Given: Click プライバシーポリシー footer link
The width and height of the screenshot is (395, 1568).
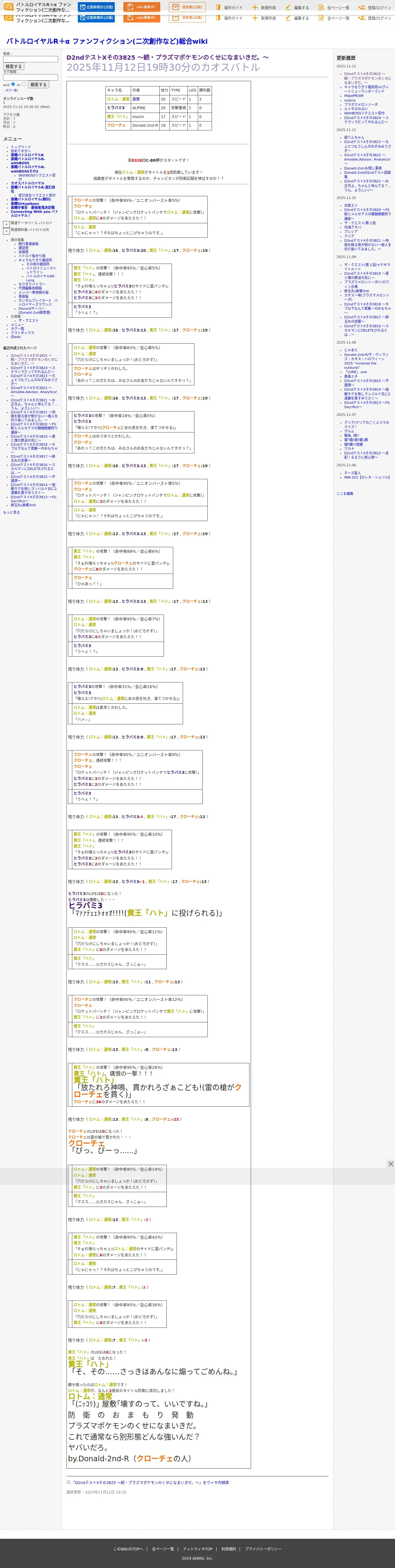Looking at the screenshot, I should tap(263, 1549).
